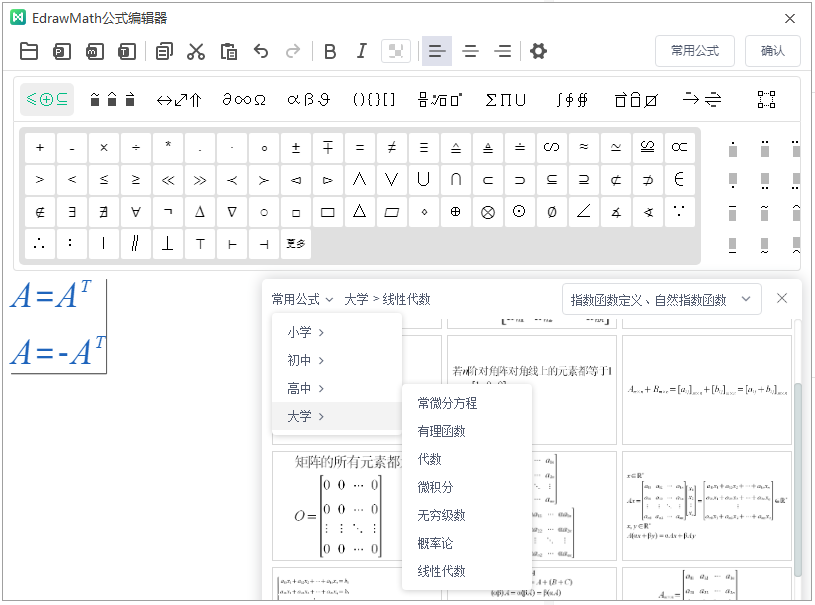Insert the plus sign symbol
Viewport: 815px width, 605px height.
coord(40,148)
